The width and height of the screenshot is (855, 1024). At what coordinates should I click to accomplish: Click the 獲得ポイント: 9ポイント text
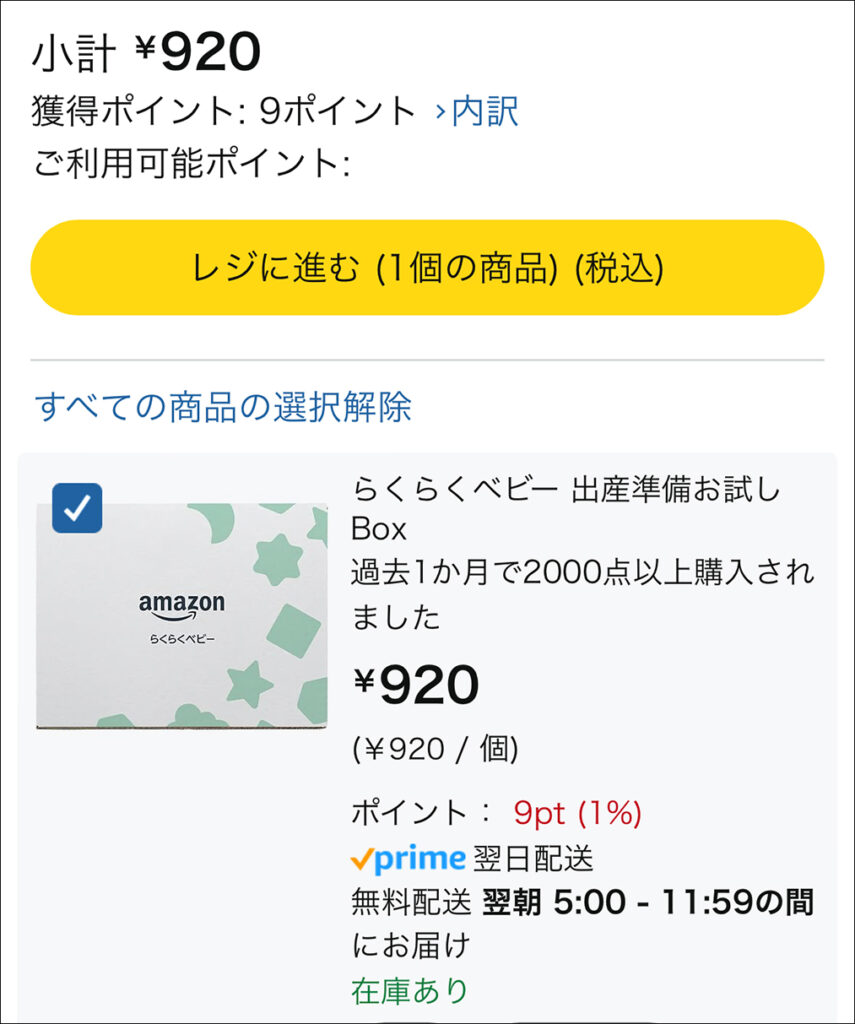pyautogui.click(x=223, y=111)
